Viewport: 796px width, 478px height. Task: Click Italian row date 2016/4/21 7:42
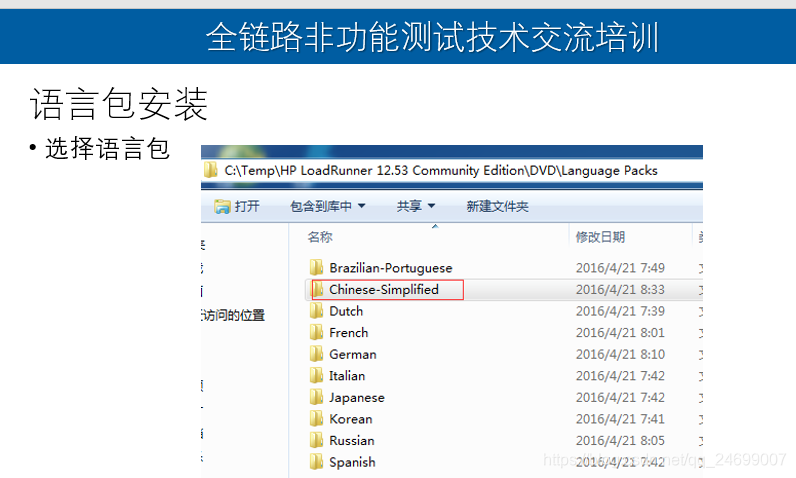620,375
